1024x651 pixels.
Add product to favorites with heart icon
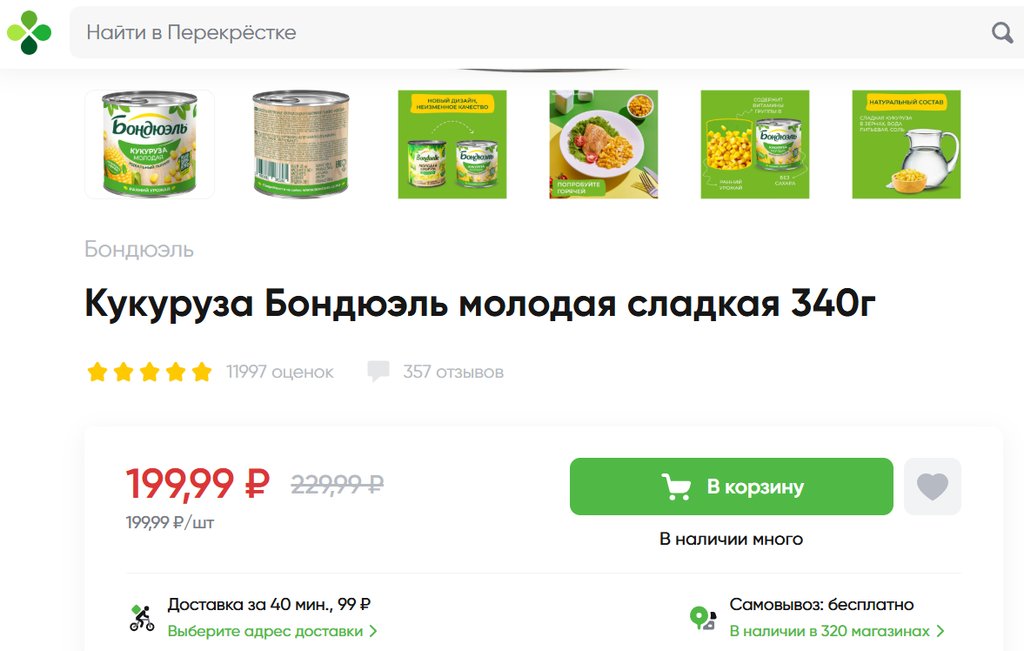[932, 486]
